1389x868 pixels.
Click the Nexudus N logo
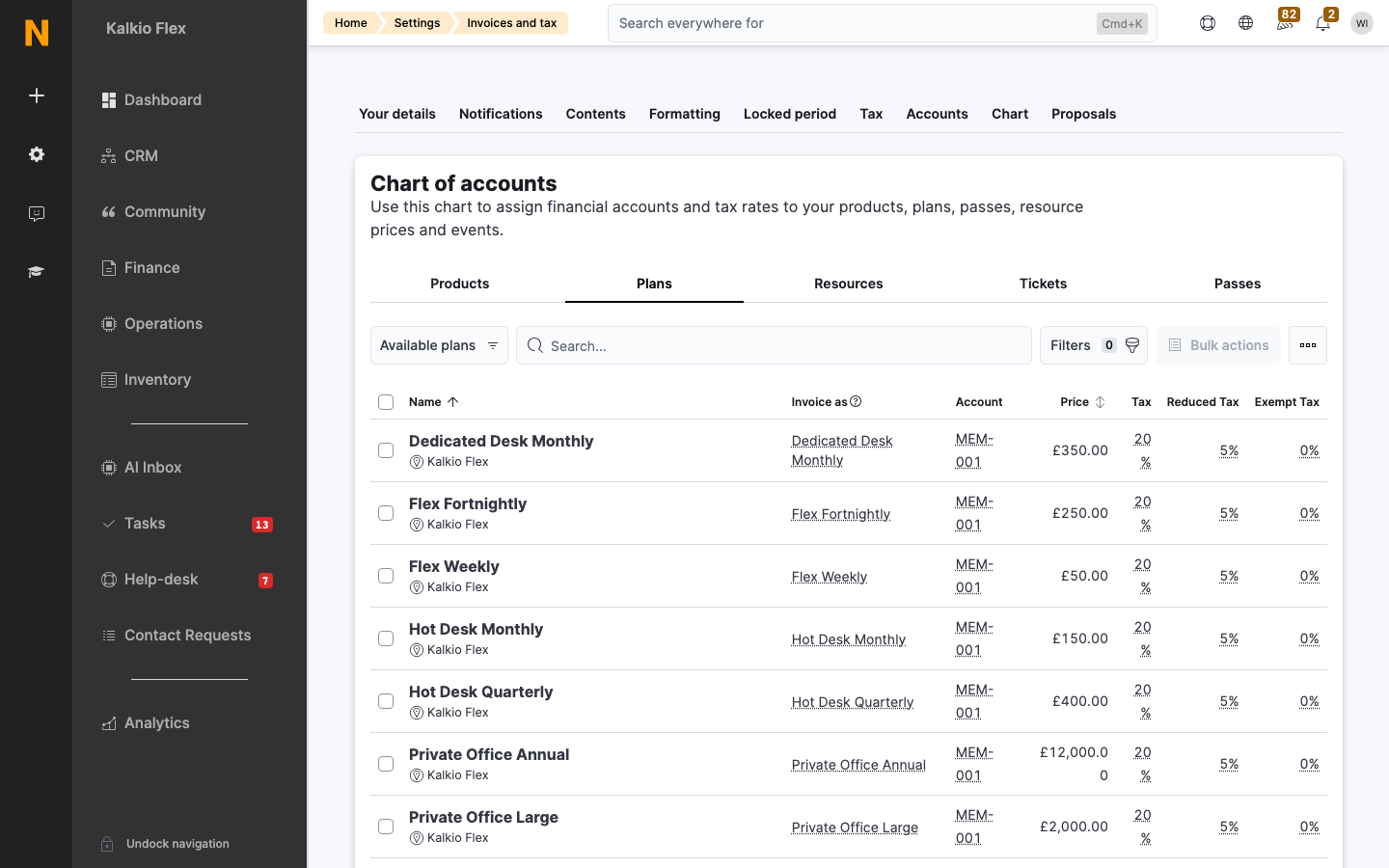37,33
